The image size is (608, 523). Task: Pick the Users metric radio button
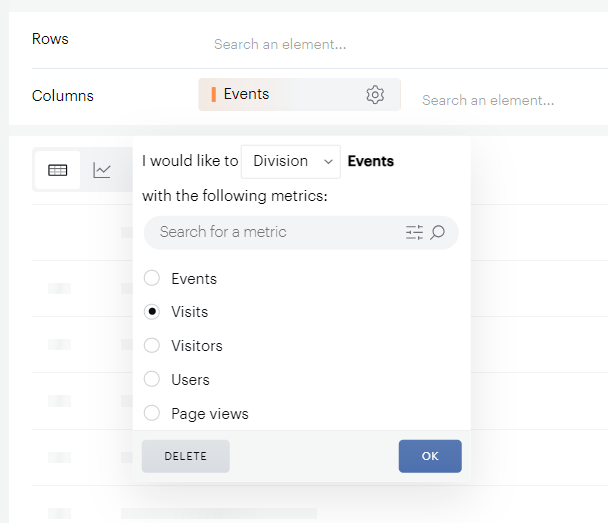pos(152,380)
